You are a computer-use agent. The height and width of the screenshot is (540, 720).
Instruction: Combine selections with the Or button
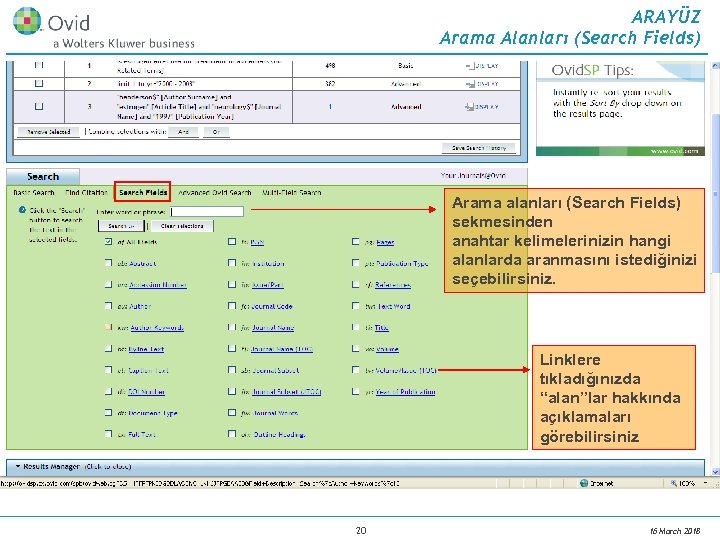click(x=216, y=132)
